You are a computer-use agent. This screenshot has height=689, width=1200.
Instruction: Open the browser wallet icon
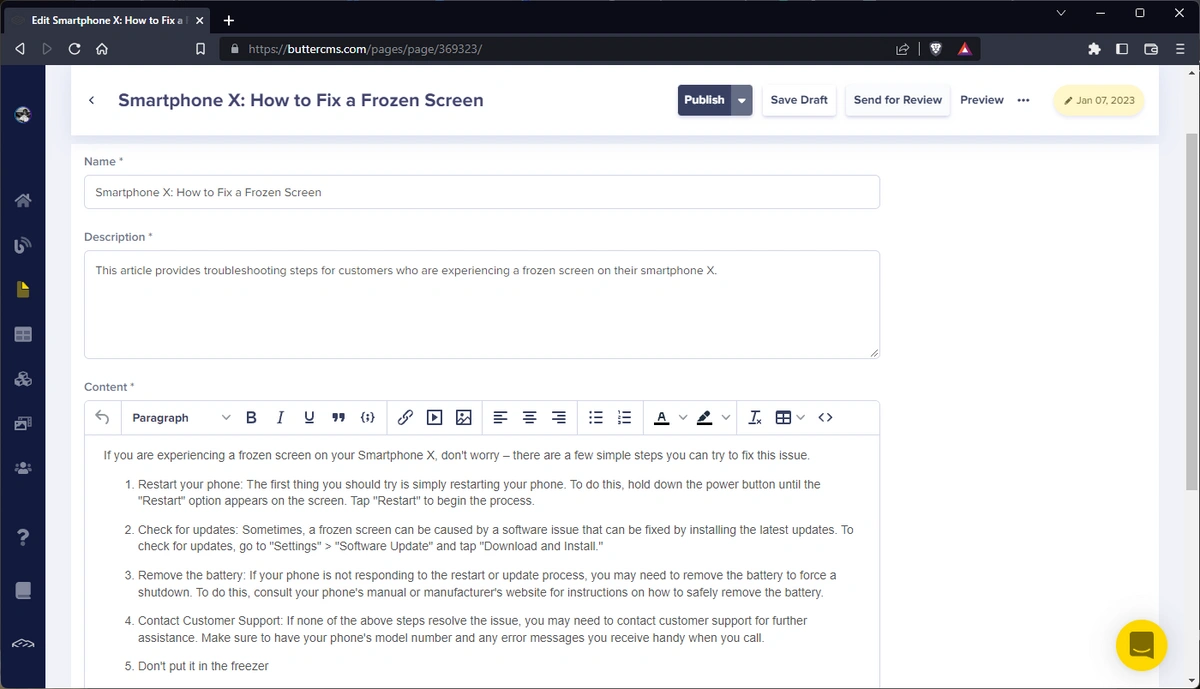[1151, 48]
